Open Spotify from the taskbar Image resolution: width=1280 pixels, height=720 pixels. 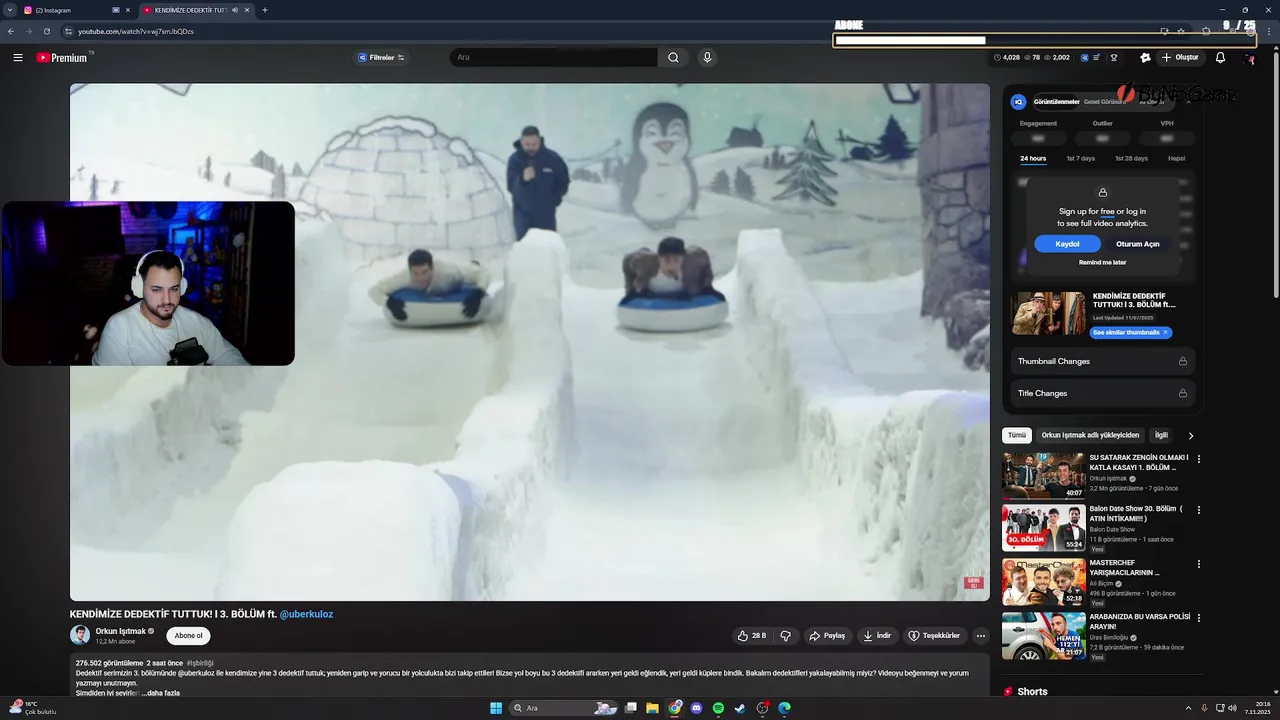718,708
